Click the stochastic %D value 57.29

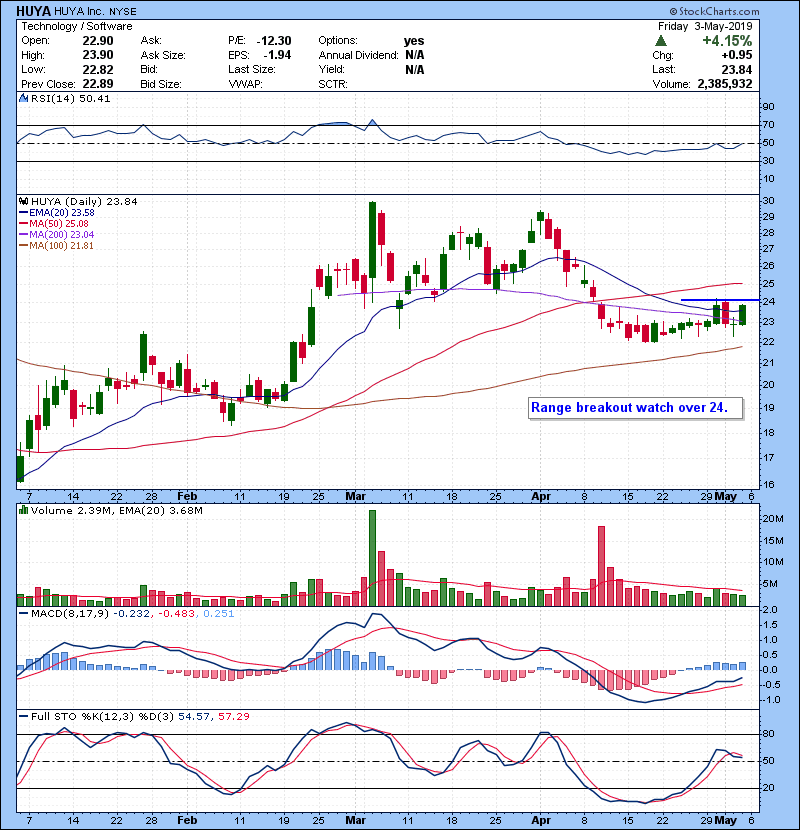(233, 716)
